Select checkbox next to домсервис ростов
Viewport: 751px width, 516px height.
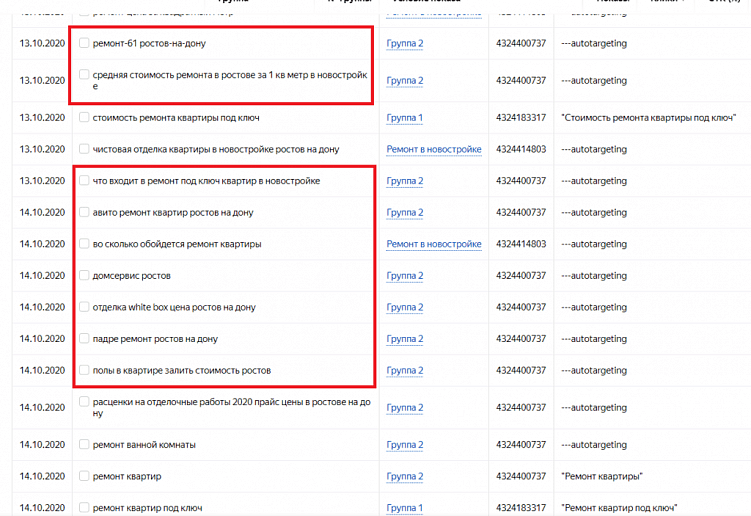pos(84,275)
